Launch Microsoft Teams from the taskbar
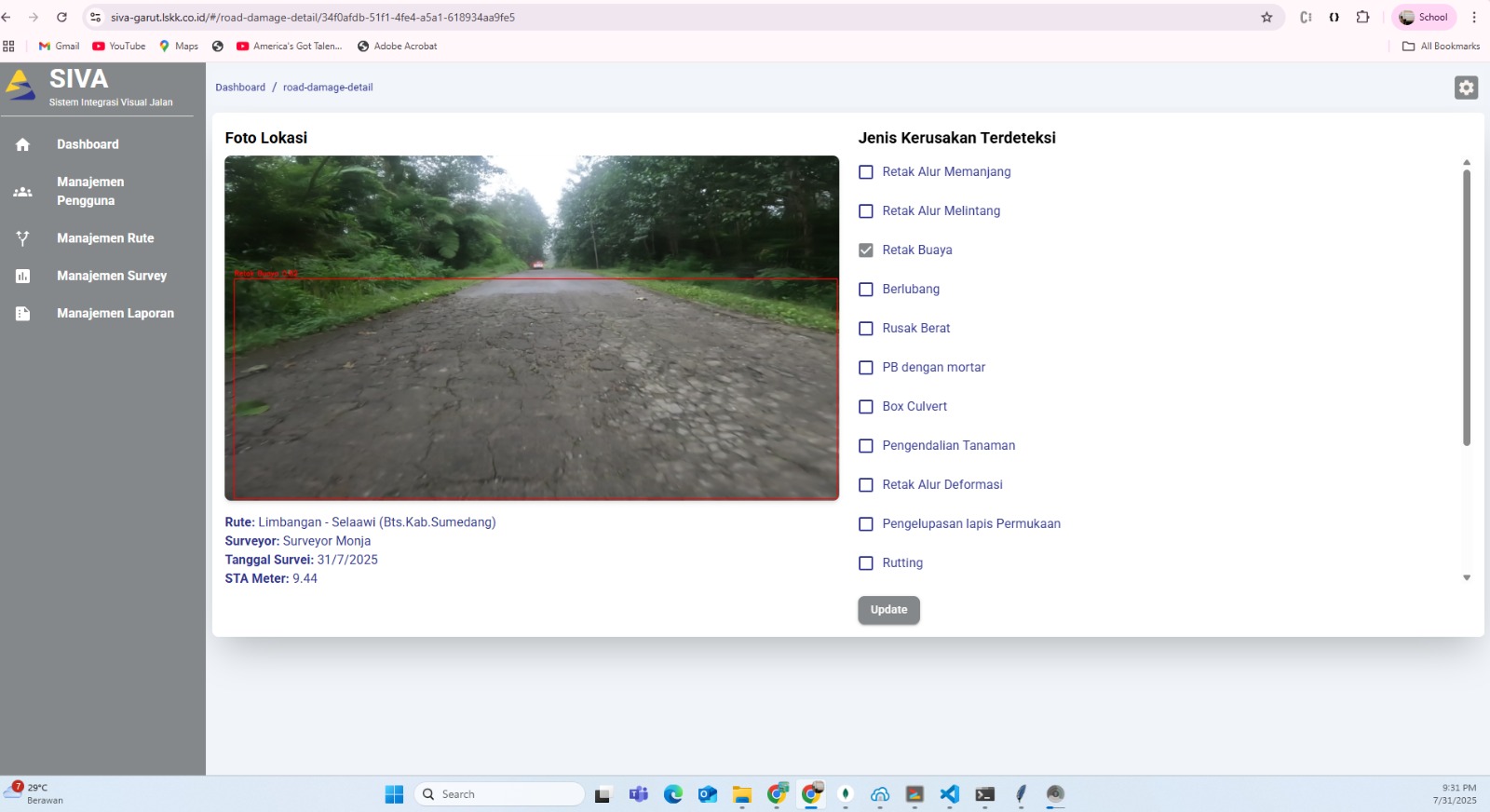This screenshot has width=1490, height=812. [638, 794]
